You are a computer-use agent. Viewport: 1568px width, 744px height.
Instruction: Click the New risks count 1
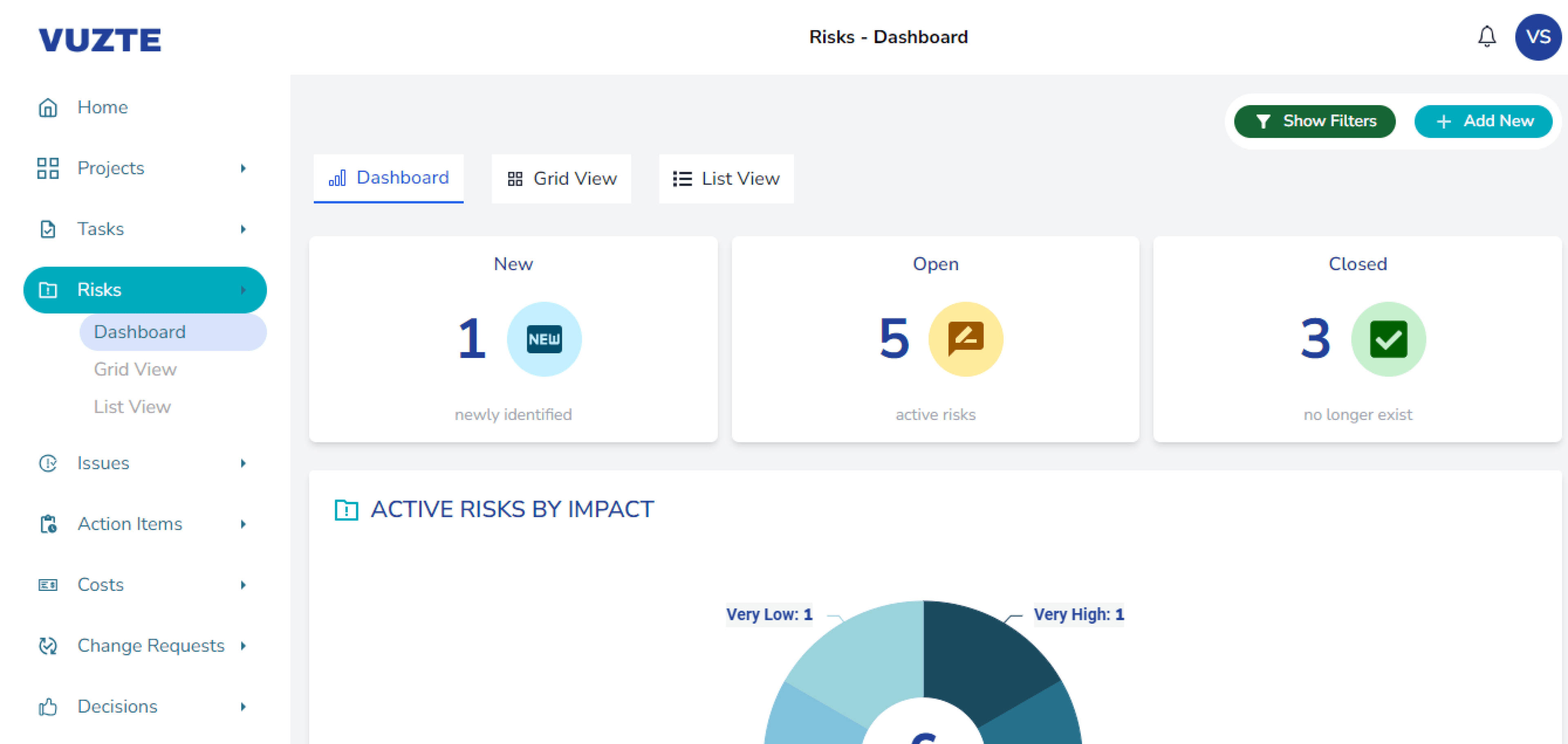(x=472, y=339)
